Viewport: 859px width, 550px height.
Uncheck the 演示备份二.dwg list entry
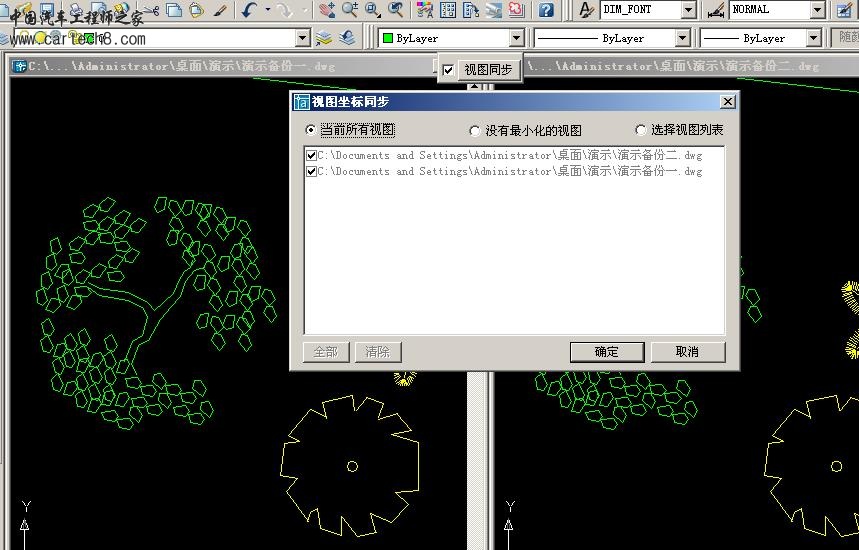tap(311, 156)
